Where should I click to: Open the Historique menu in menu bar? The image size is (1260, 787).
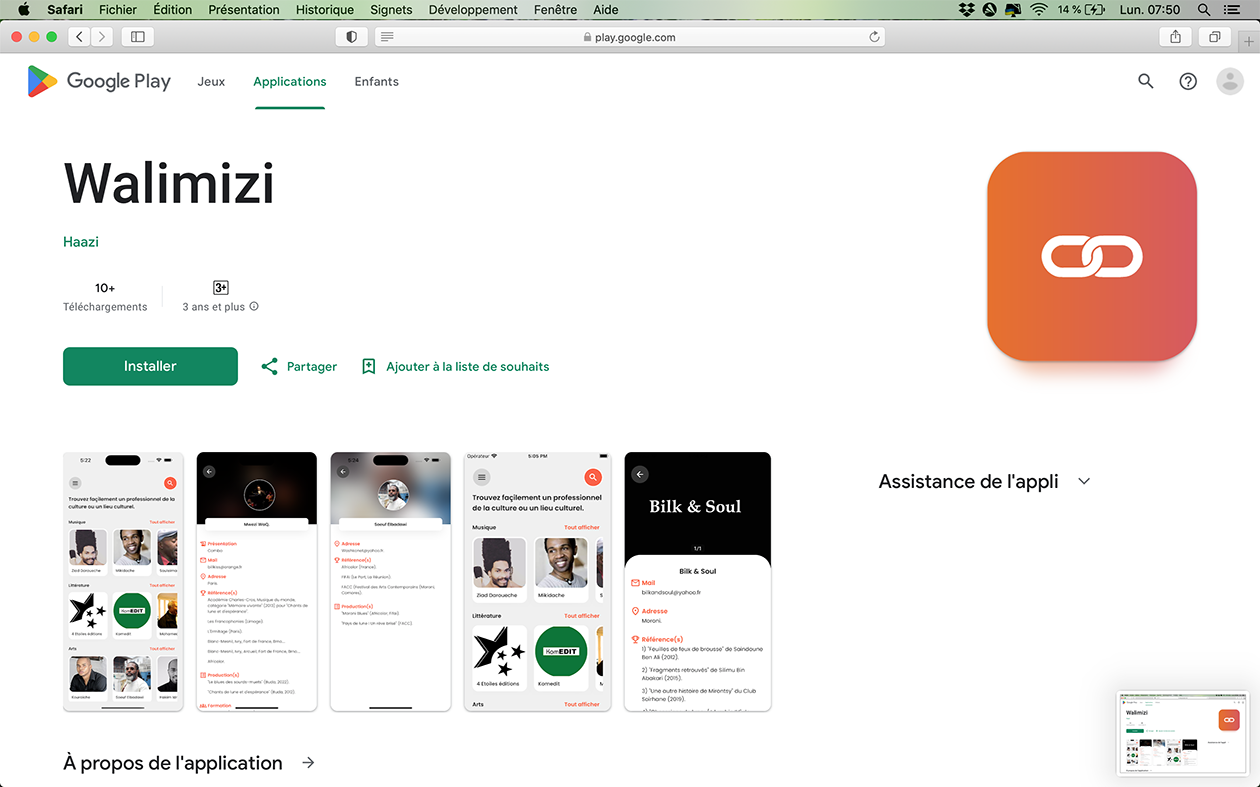[x=325, y=10]
